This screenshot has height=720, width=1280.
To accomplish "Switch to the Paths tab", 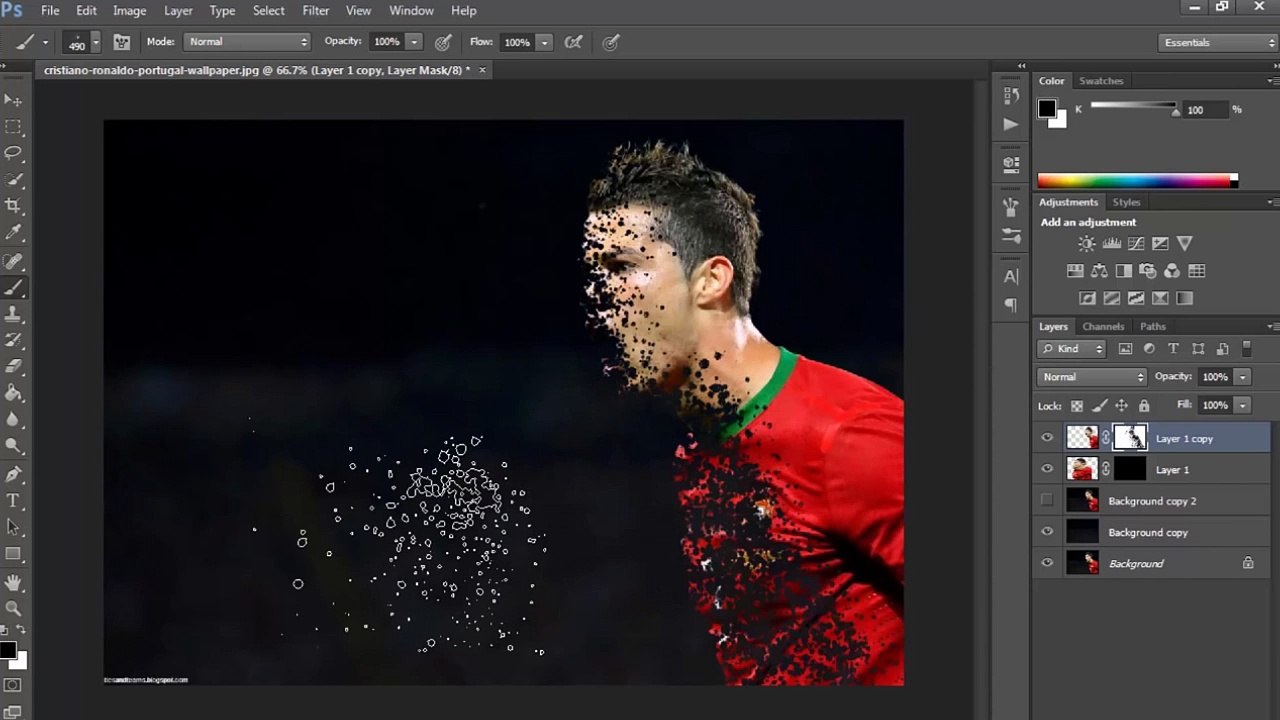I will (x=1153, y=326).
